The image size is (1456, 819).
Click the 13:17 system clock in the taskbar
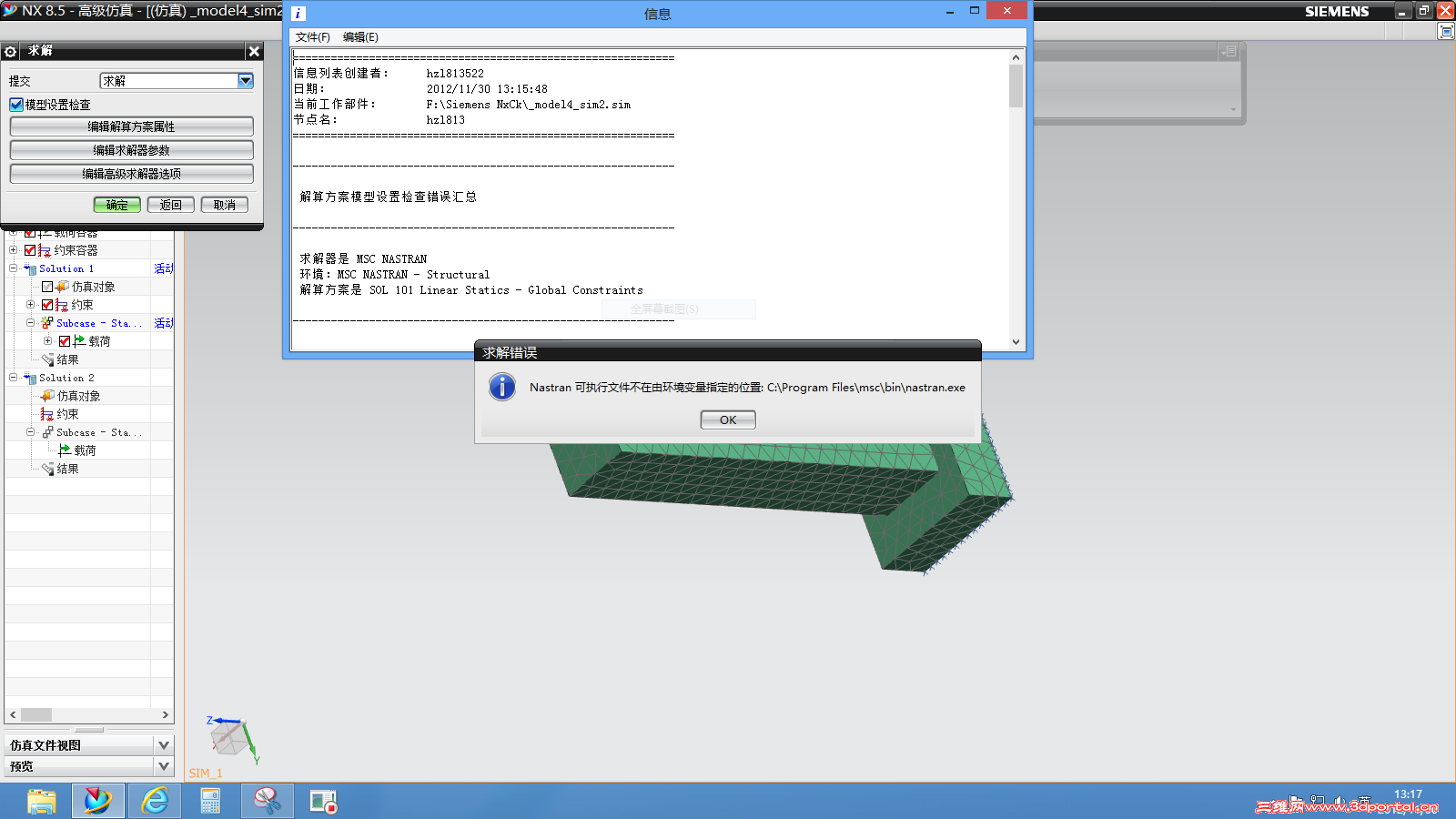click(1408, 794)
